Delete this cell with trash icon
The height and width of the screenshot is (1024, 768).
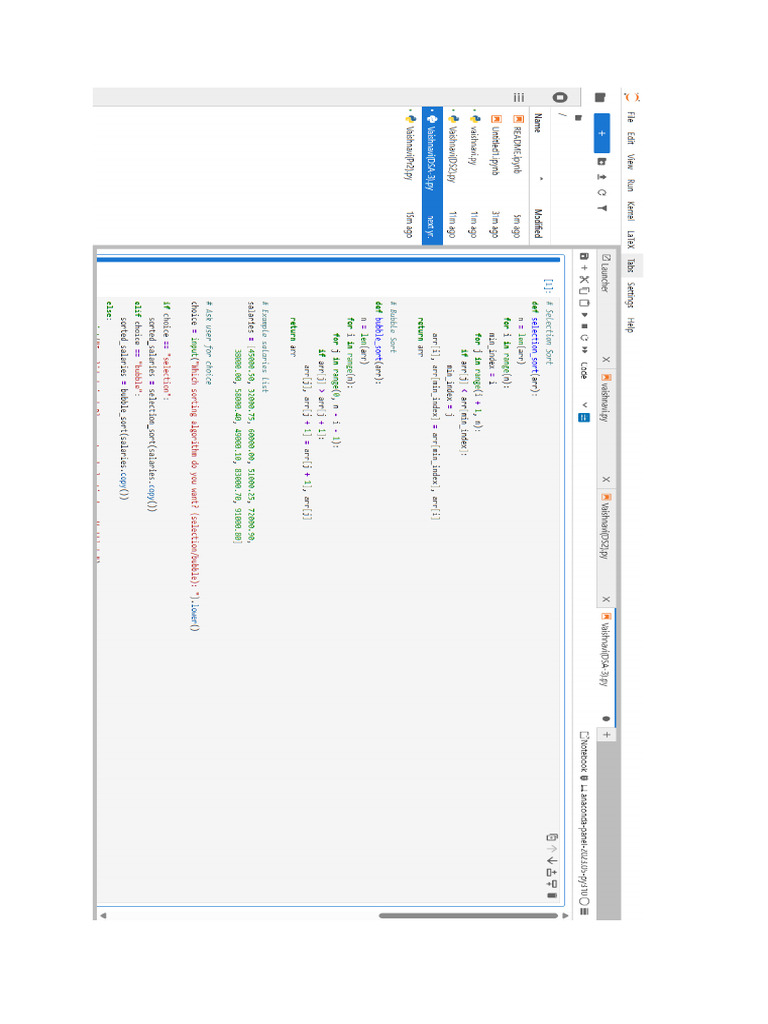click(552, 895)
